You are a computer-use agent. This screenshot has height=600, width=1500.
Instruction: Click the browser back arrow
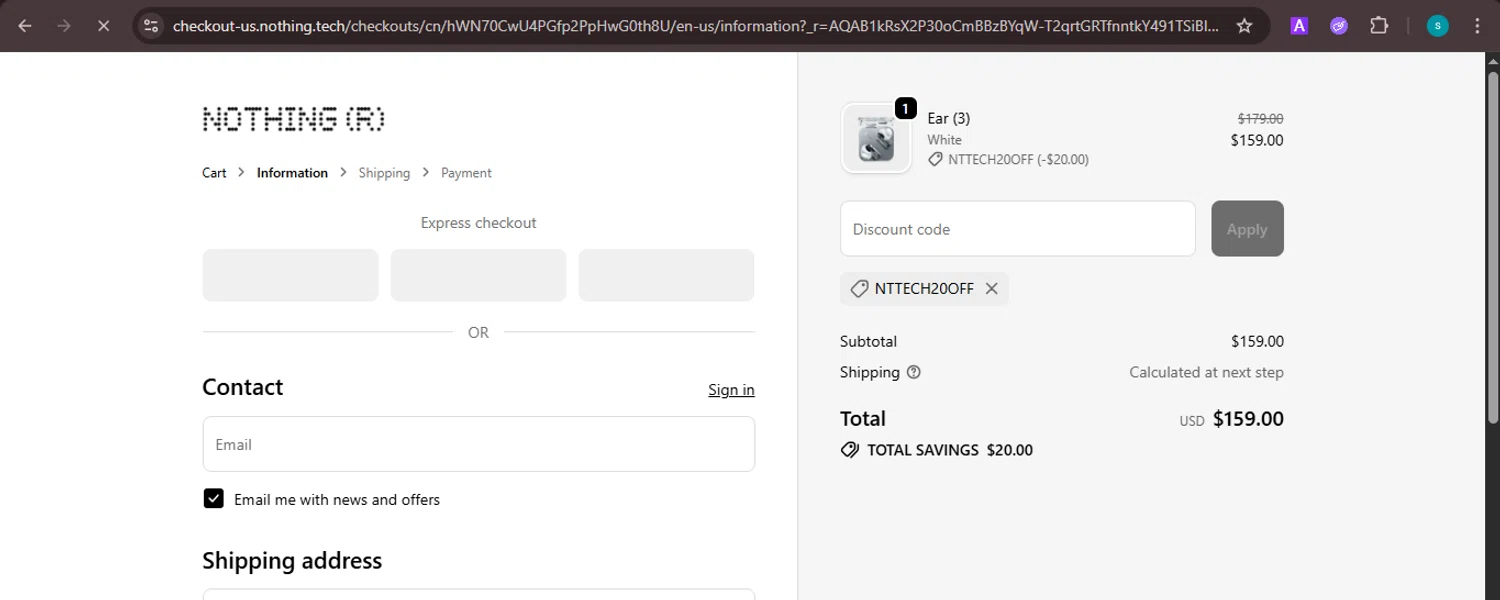coord(25,26)
